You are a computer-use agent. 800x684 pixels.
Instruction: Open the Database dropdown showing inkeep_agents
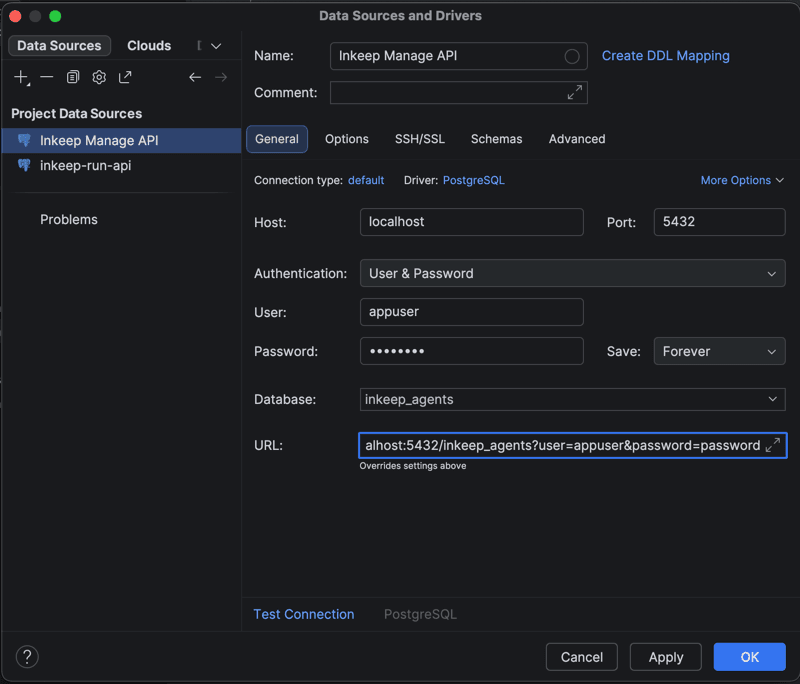[572, 399]
